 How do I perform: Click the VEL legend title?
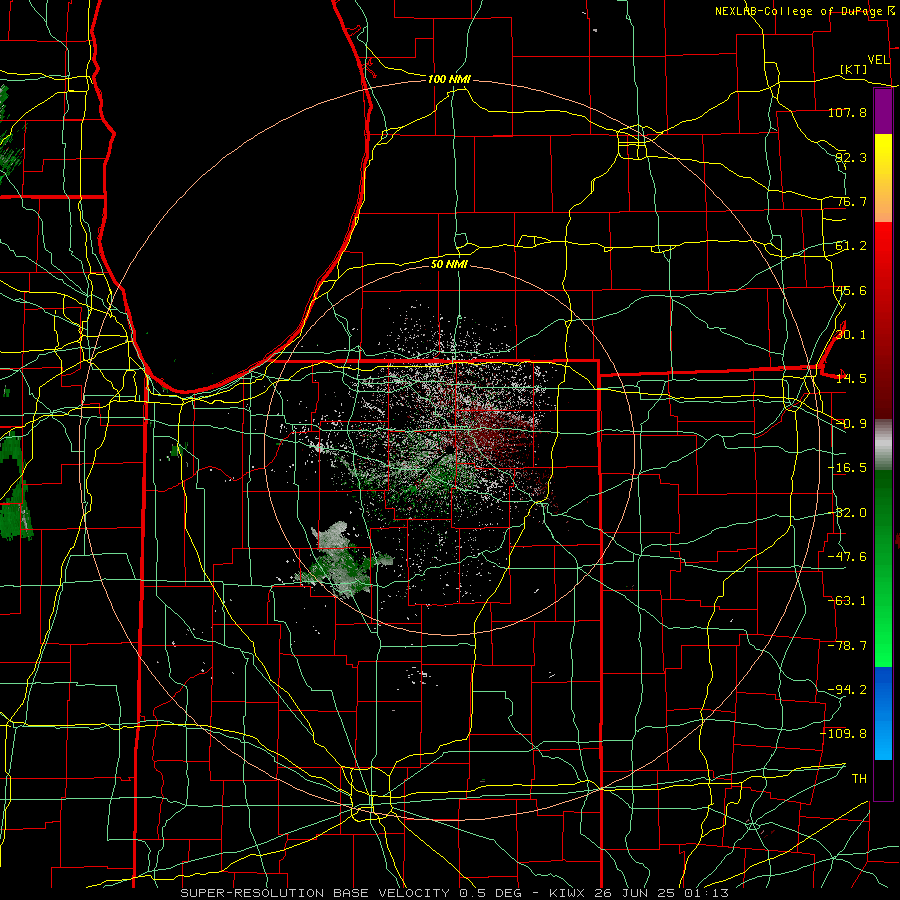pyautogui.click(x=878, y=60)
